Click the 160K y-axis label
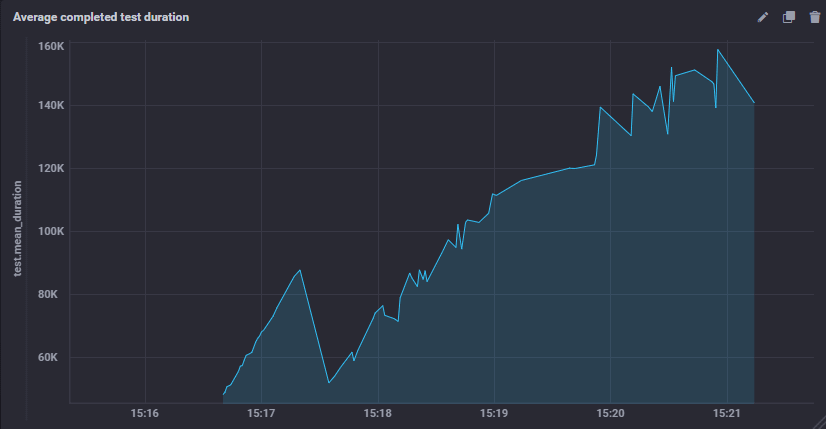This screenshot has width=826, height=429. coord(51,46)
